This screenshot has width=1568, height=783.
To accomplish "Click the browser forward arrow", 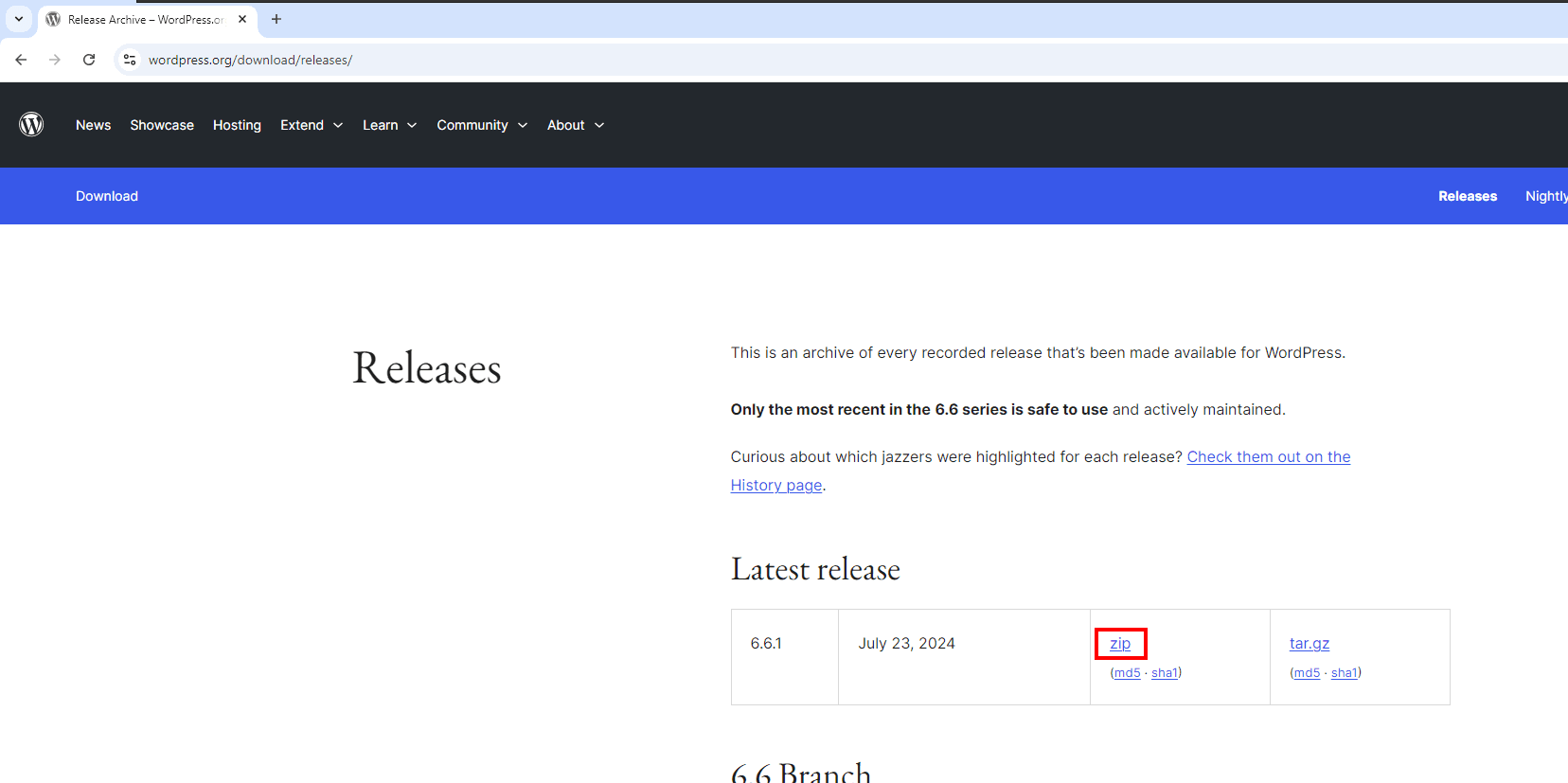I will (x=55, y=60).
